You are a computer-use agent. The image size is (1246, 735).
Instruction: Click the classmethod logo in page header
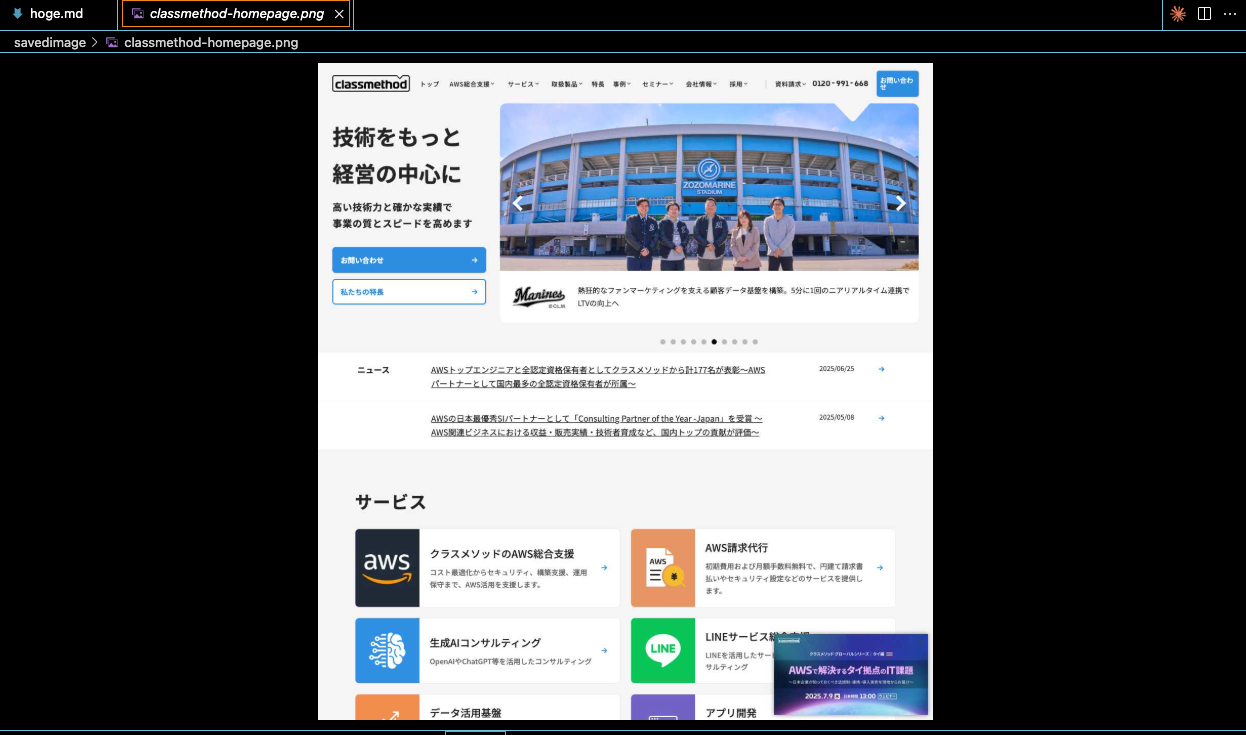coord(371,84)
